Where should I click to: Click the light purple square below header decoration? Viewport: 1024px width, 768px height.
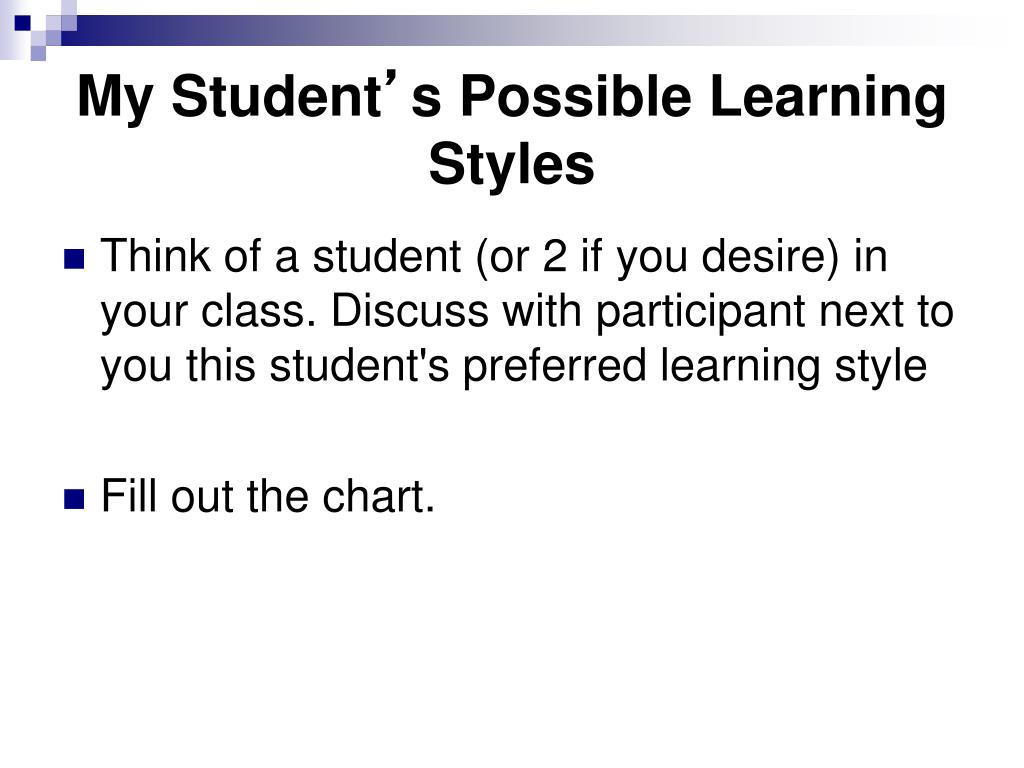(38, 53)
